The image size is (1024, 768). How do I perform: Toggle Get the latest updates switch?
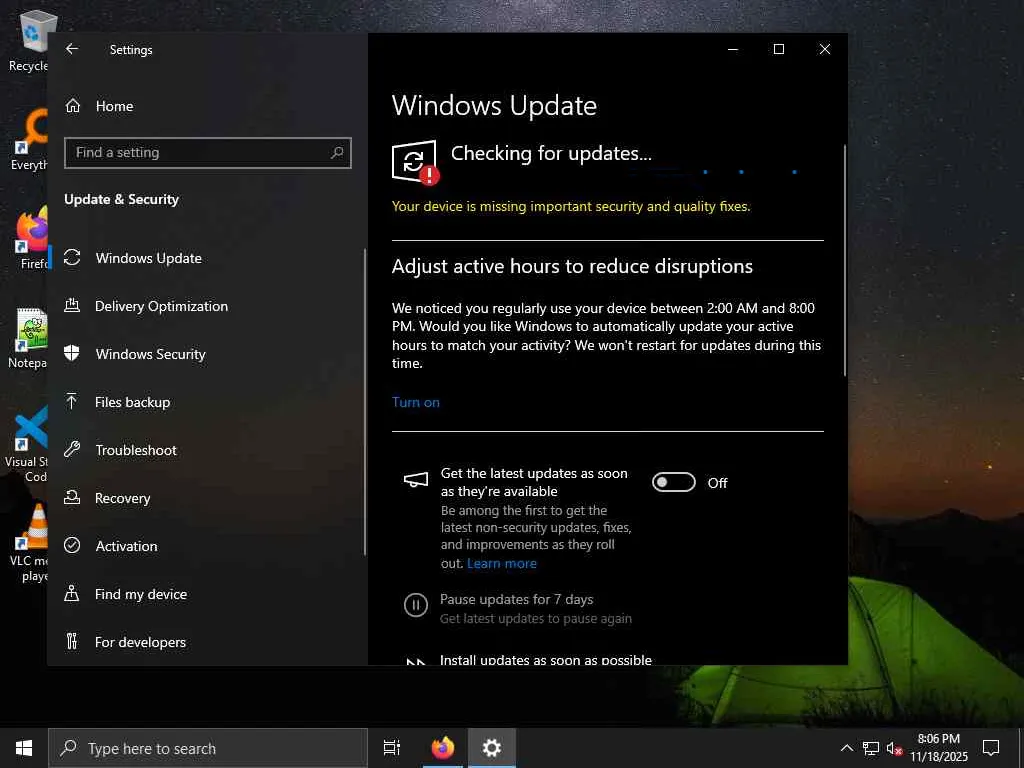(674, 482)
